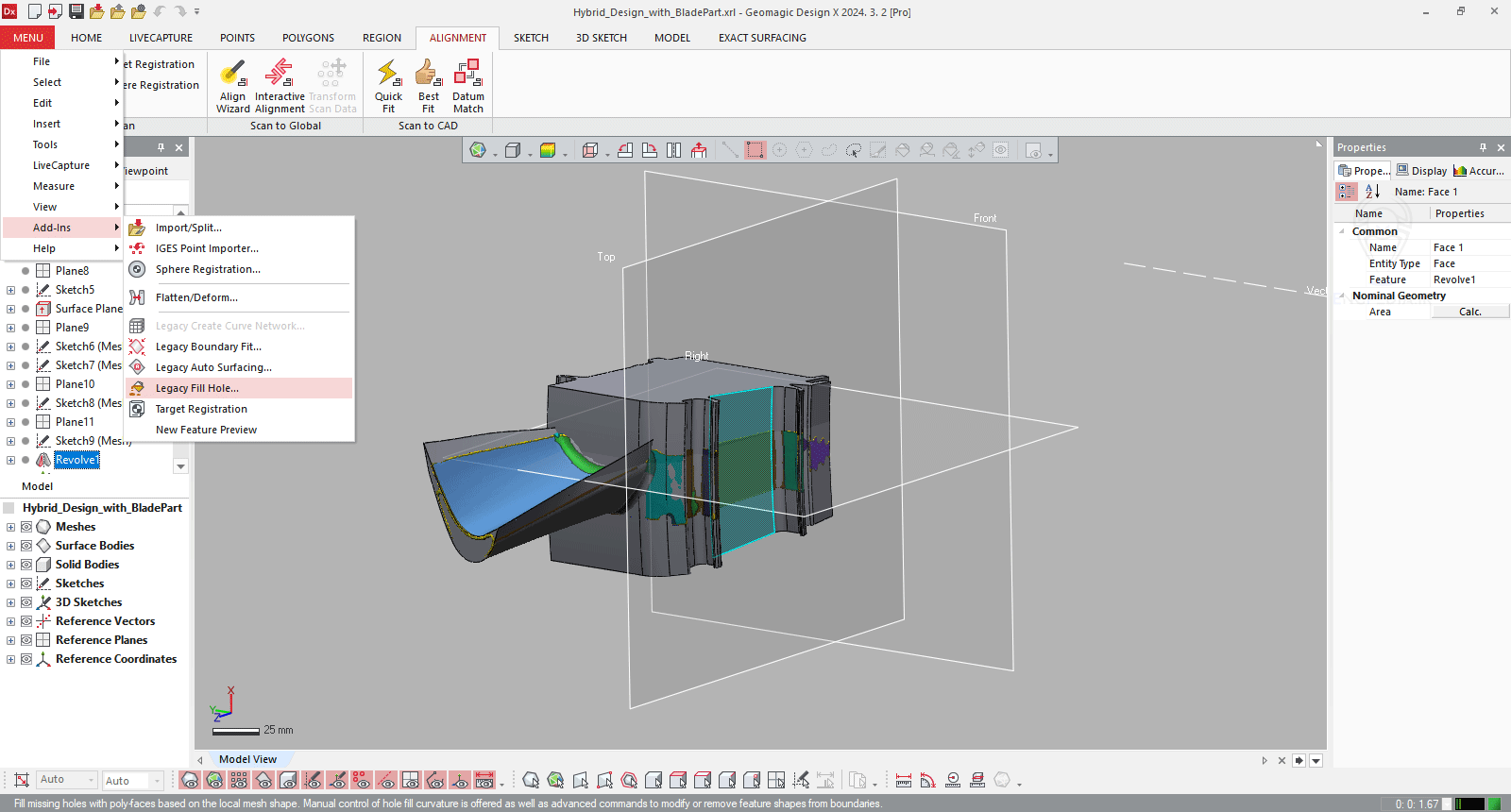Select the Line selection mode
The image size is (1511, 812).
[x=730, y=150]
